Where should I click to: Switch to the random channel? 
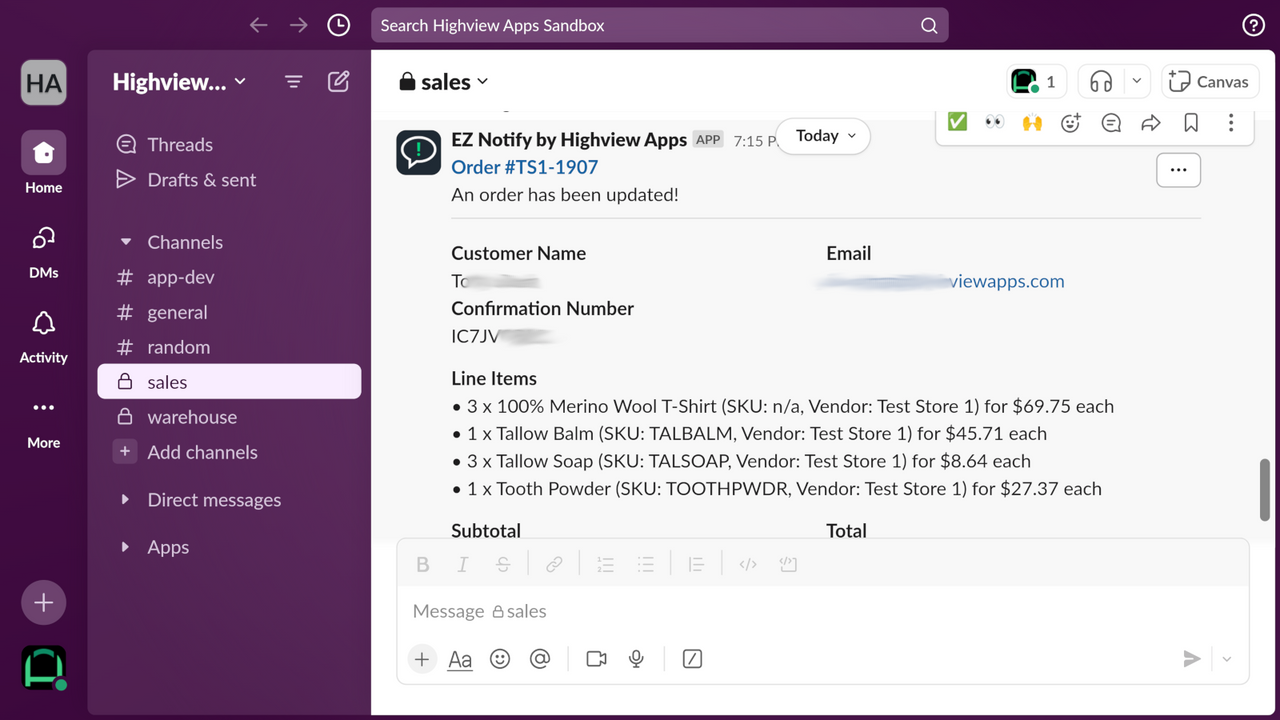point(229,347)
